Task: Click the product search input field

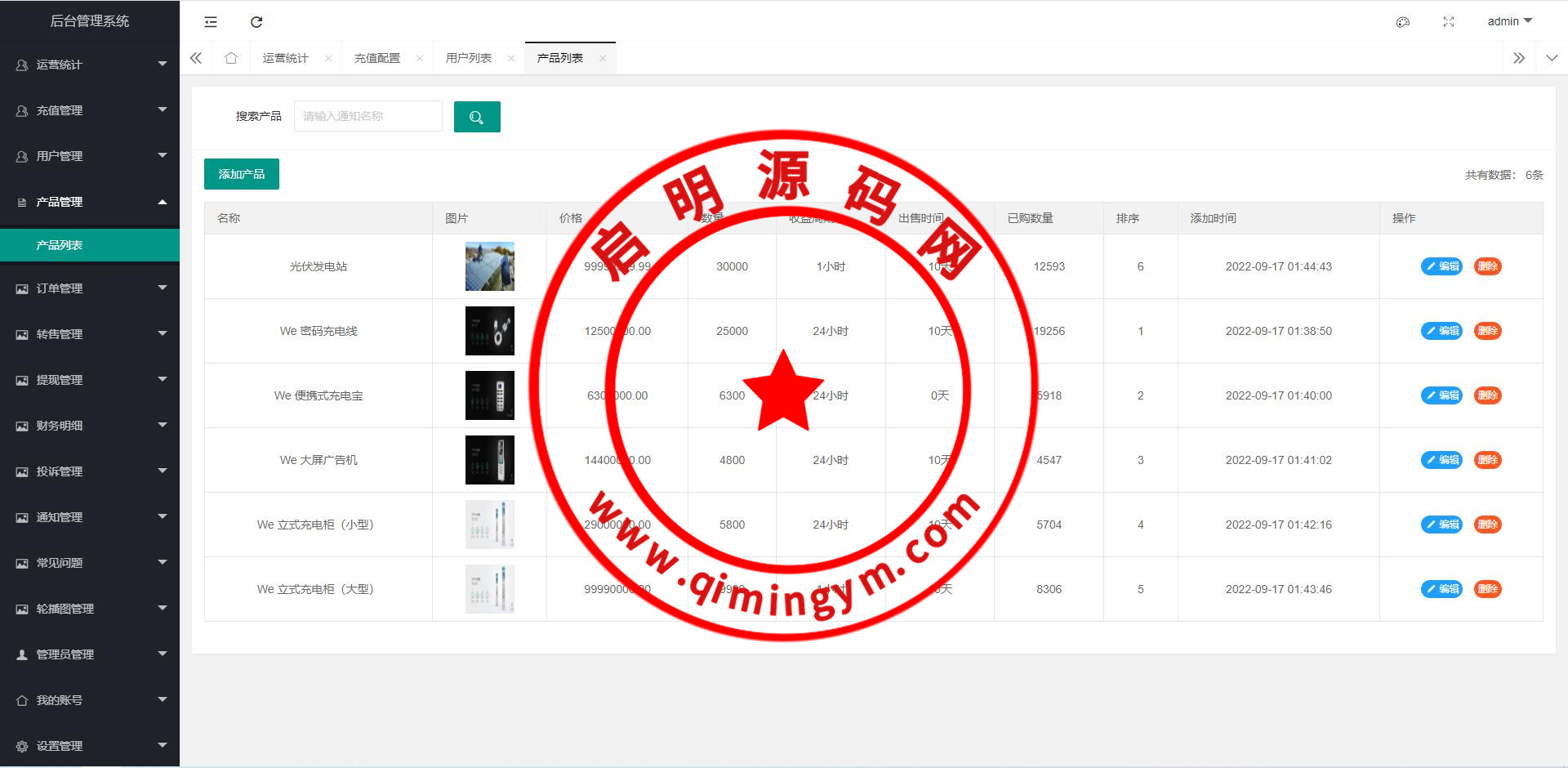Action: (367, 116)
